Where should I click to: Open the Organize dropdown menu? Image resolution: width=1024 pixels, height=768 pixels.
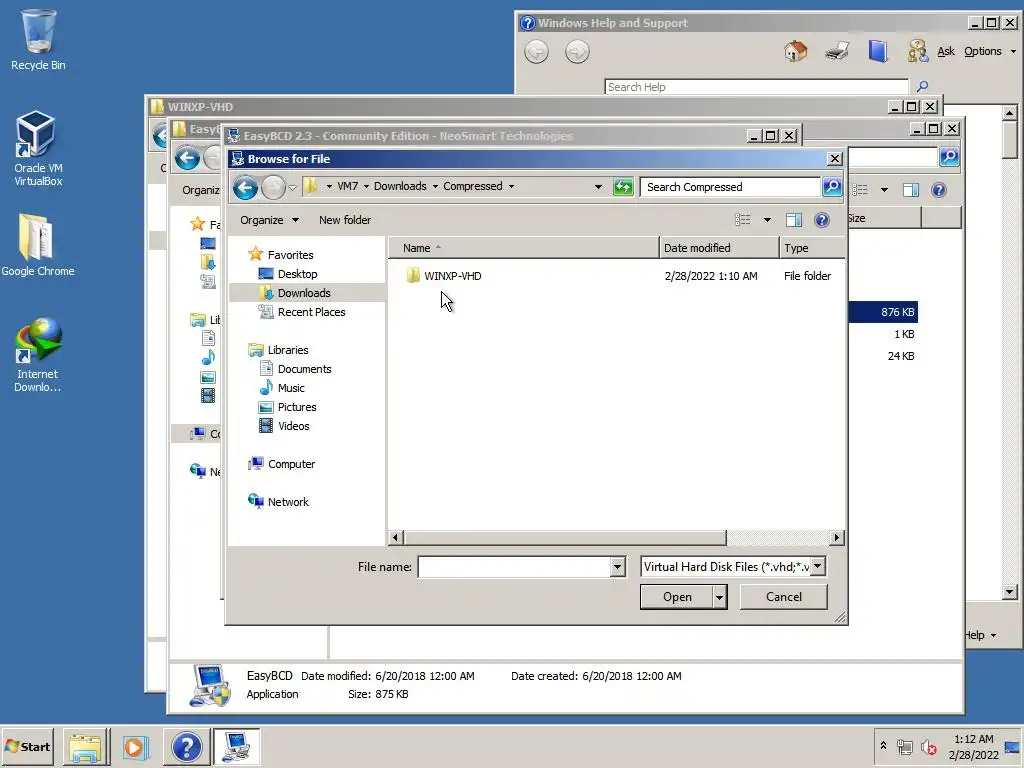[x=269, y=220]
